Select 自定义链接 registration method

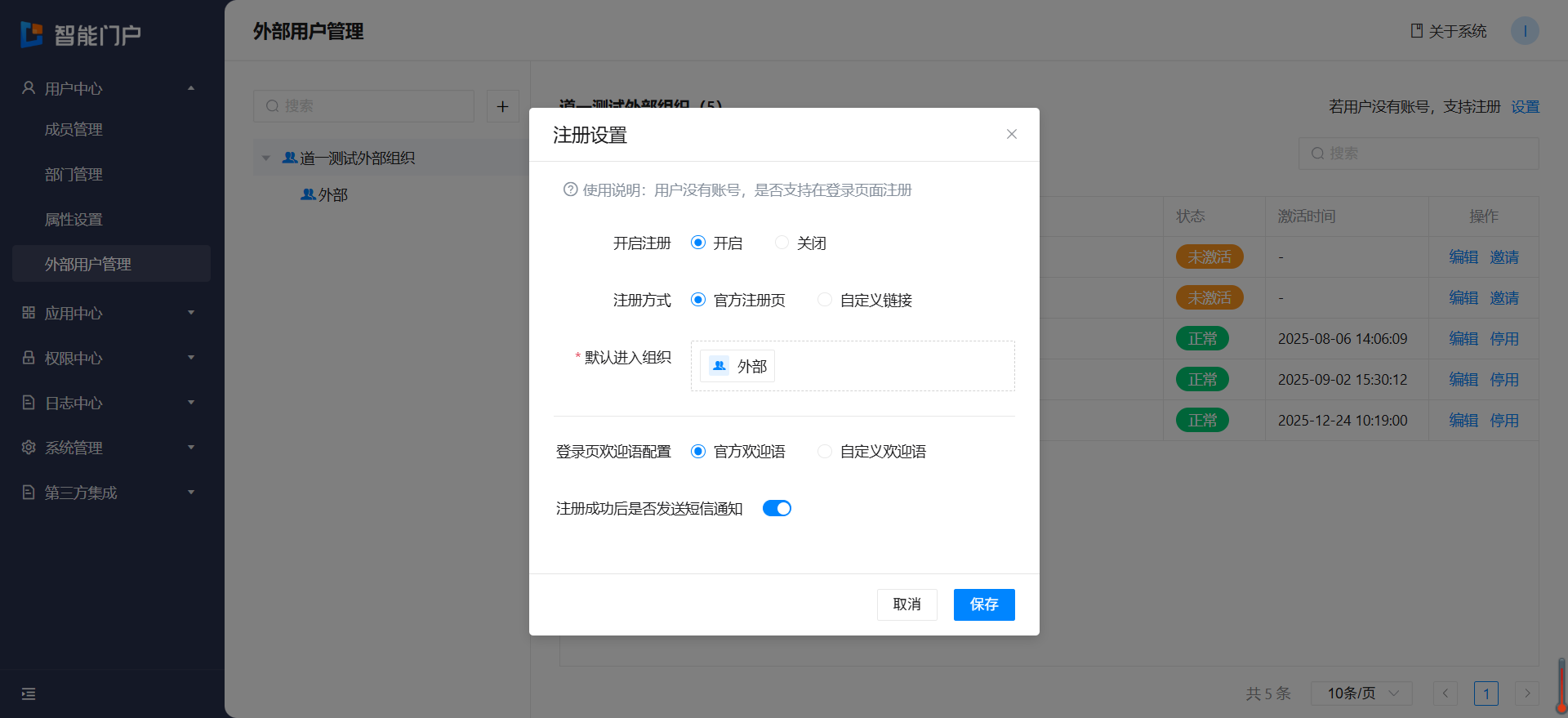coord(825,300)
